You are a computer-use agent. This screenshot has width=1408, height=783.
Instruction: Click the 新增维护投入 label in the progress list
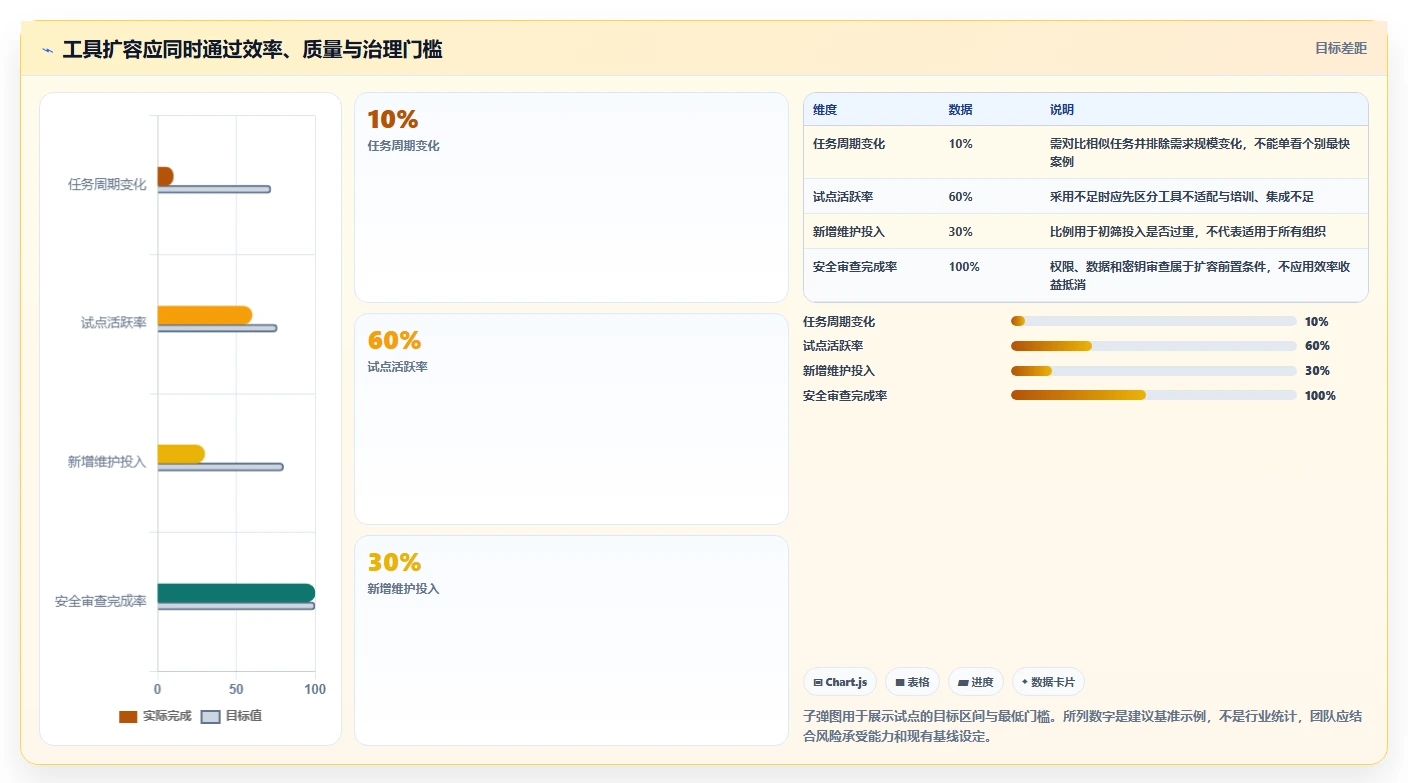839,371
